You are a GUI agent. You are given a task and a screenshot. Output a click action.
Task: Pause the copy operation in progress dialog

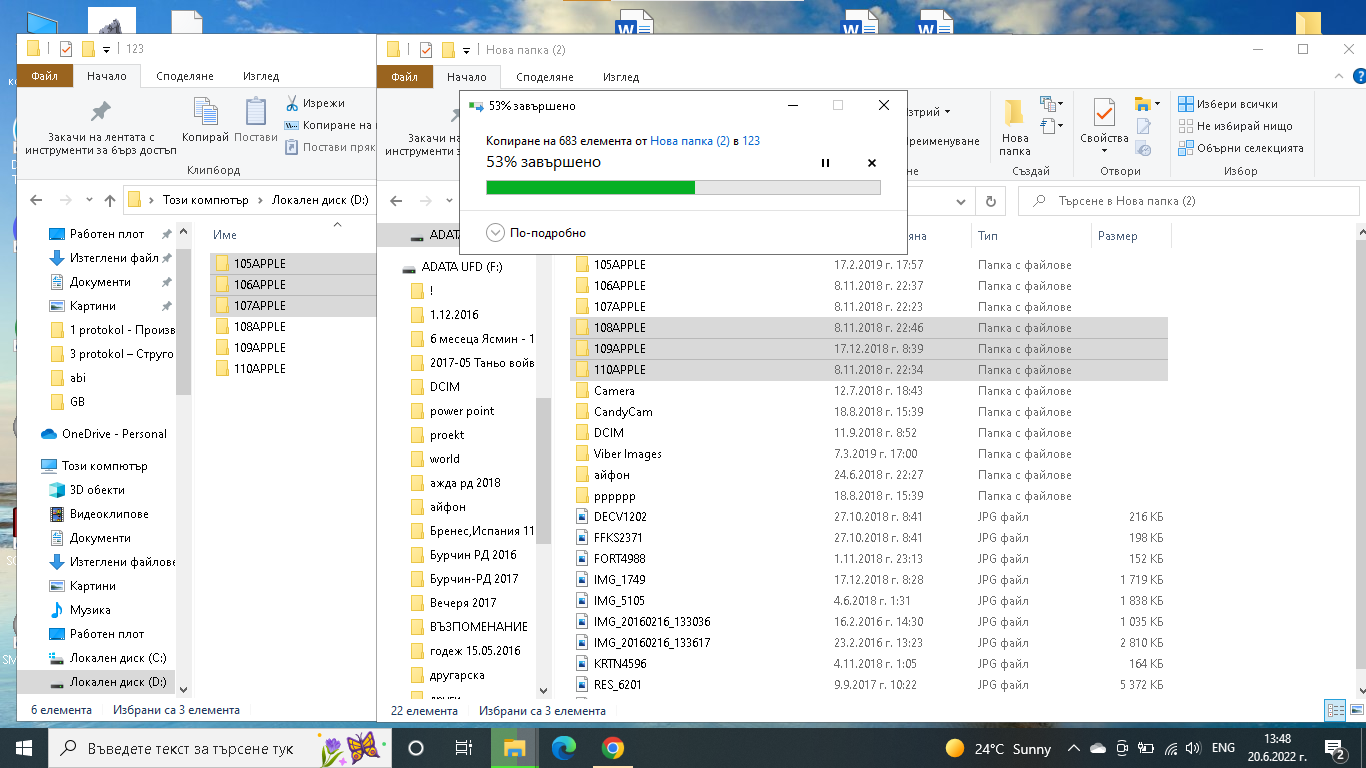coord(825,163)
